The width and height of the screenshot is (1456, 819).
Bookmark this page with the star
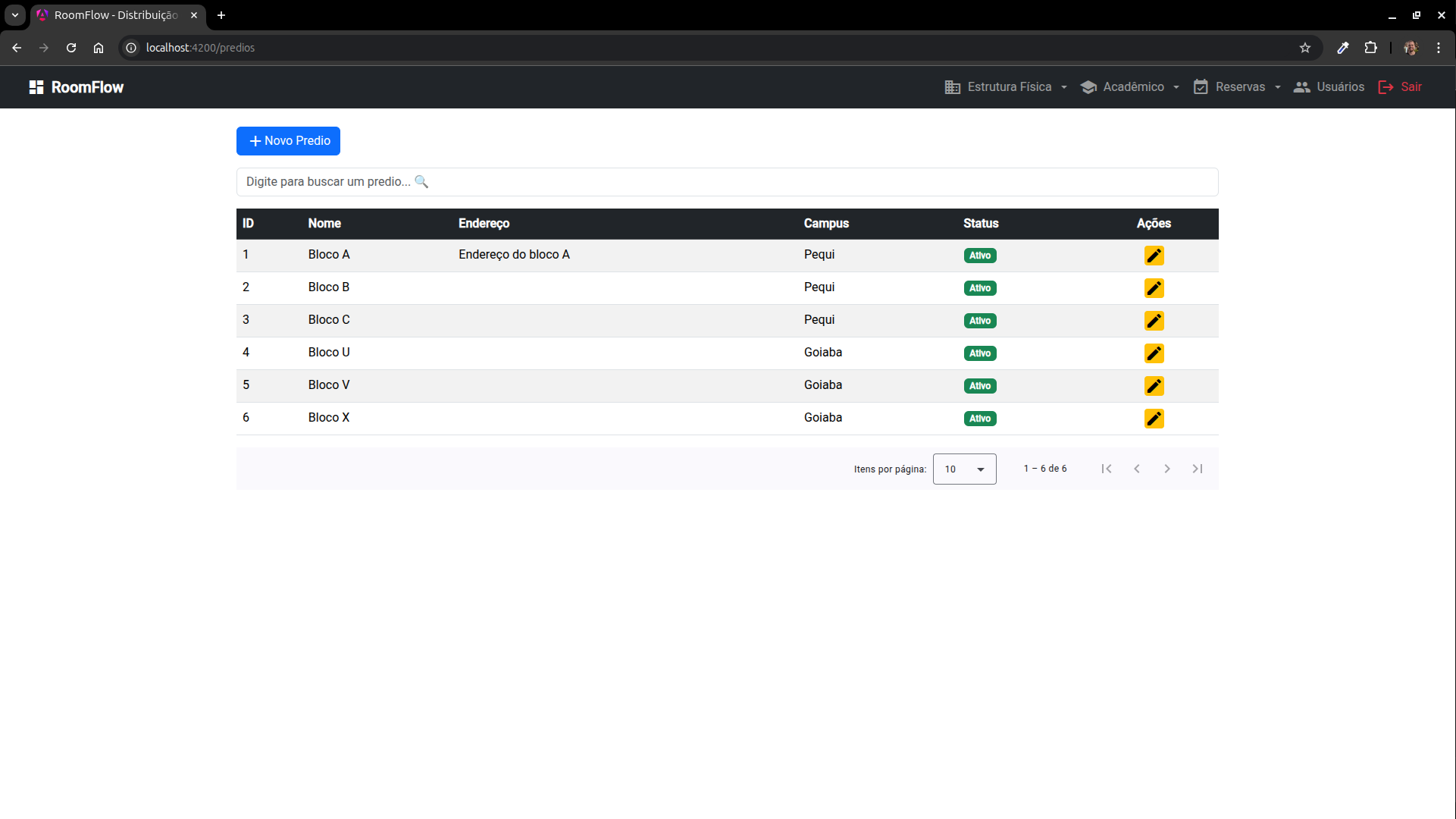[1304, 48]
